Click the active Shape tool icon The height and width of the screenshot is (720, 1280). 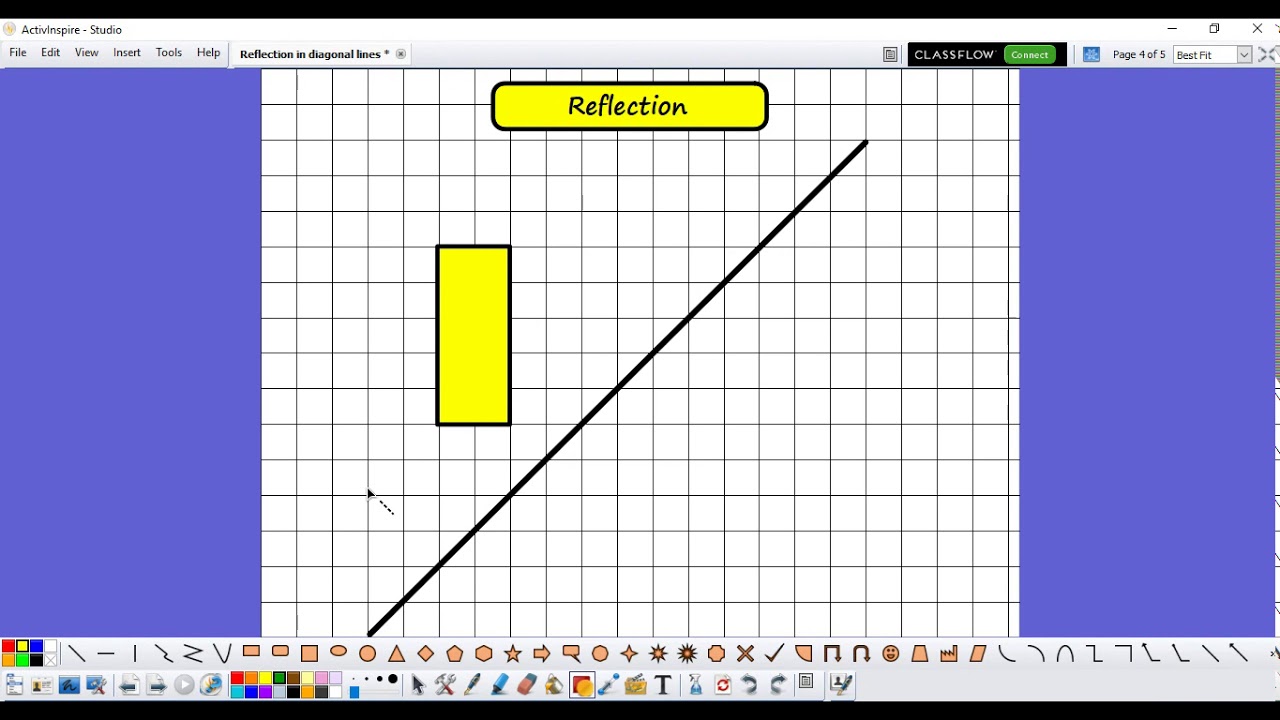coord(582,685)
